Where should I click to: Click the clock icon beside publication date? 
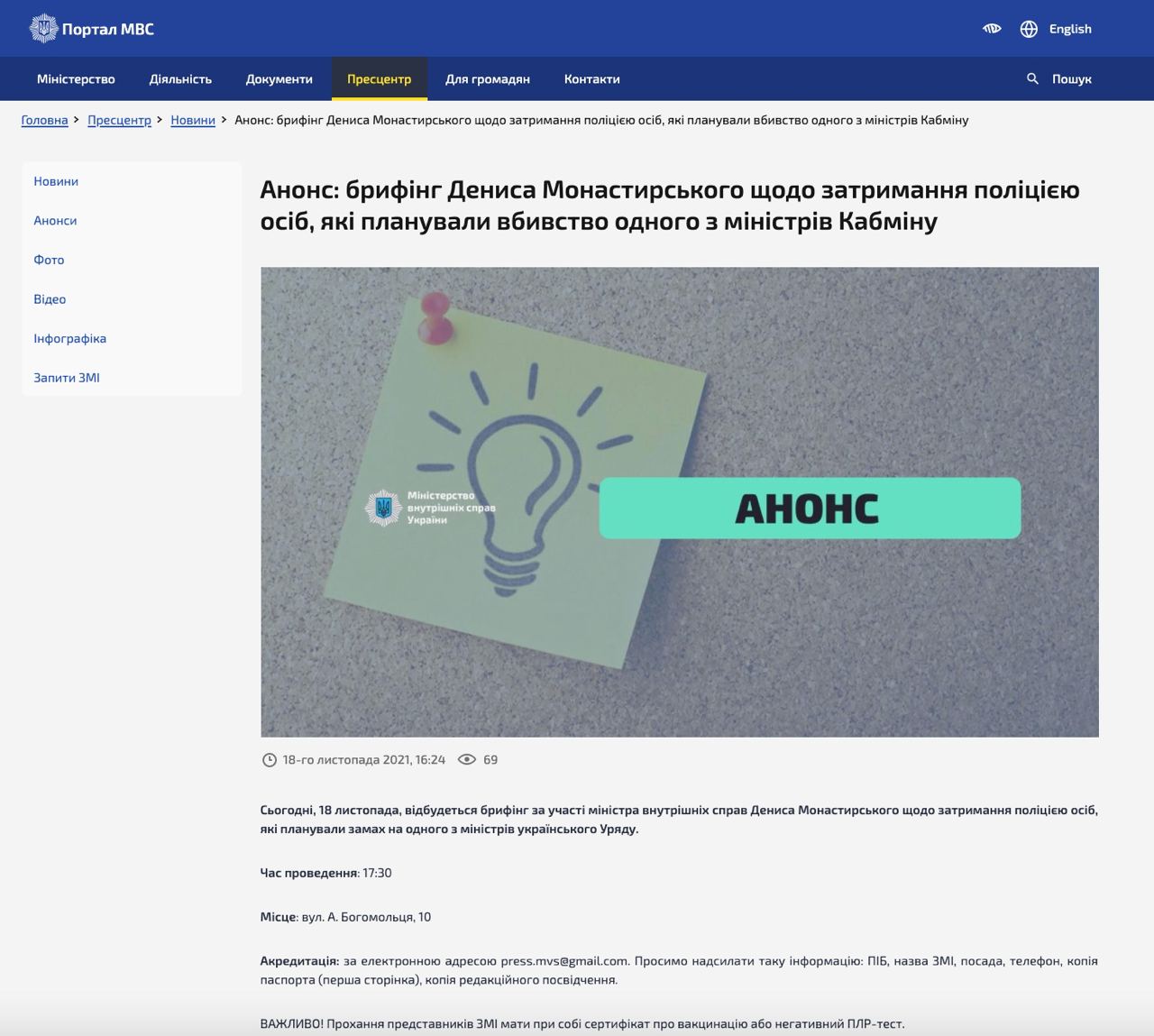pos(269,760)
